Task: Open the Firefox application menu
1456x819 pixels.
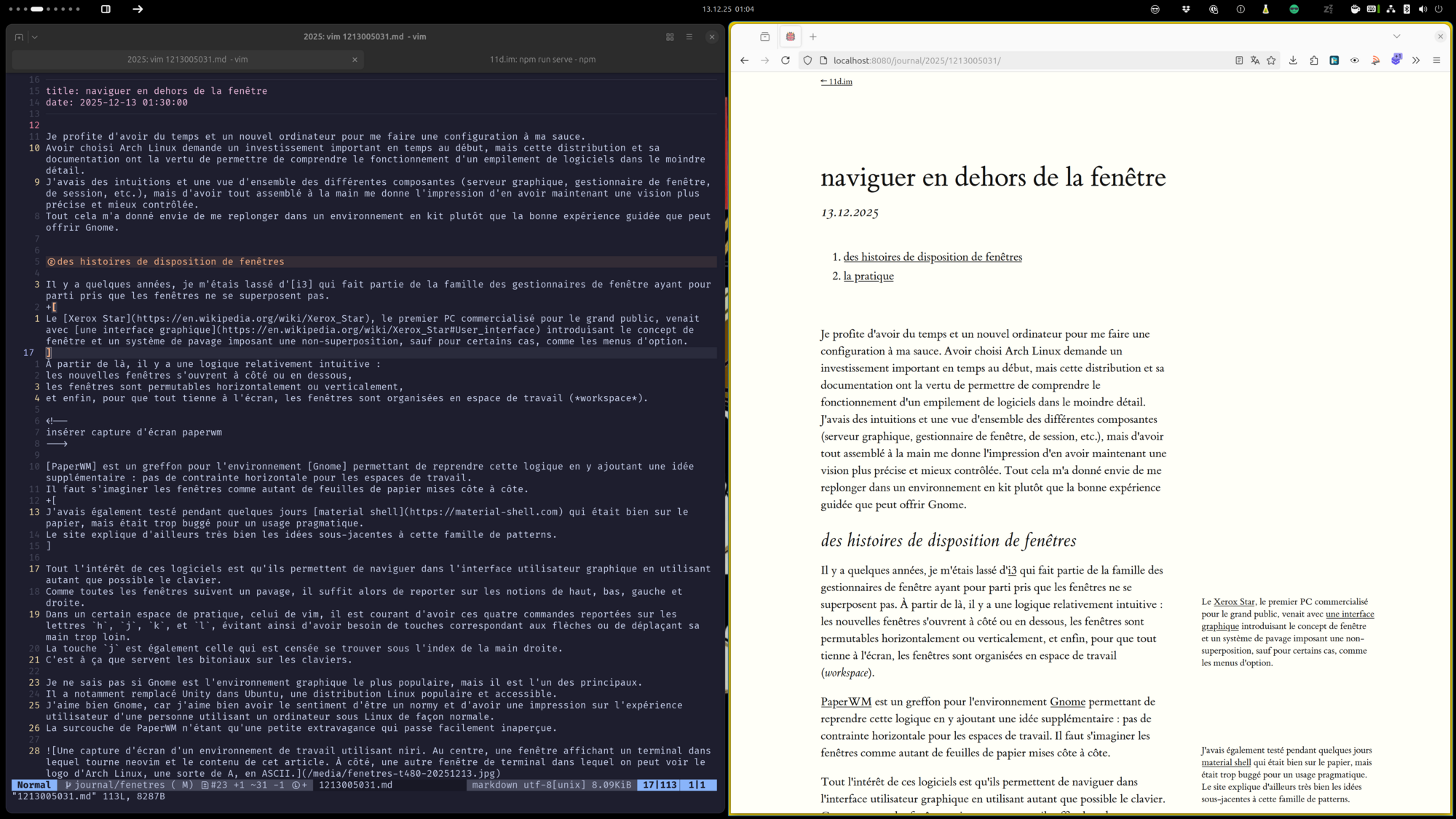Action: click(x=1437, y=60)
